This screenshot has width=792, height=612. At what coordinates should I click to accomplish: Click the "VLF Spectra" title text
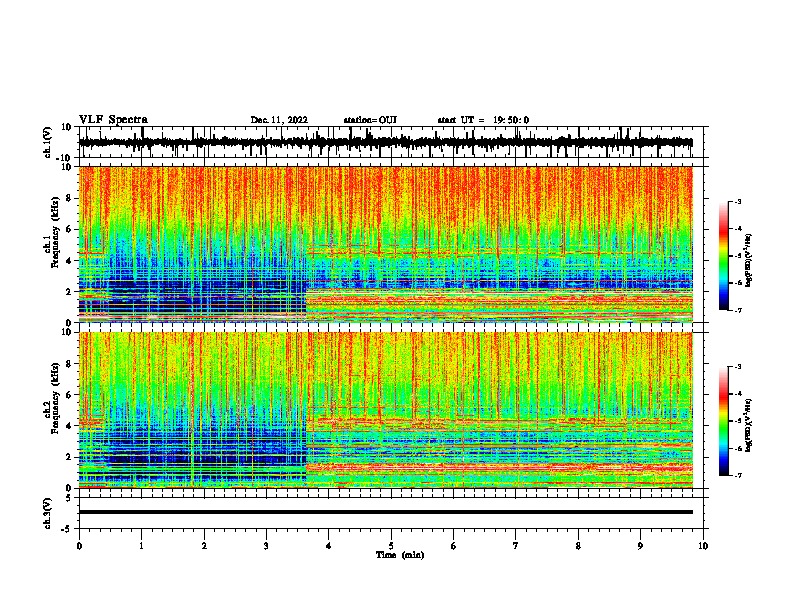point(113,120)
